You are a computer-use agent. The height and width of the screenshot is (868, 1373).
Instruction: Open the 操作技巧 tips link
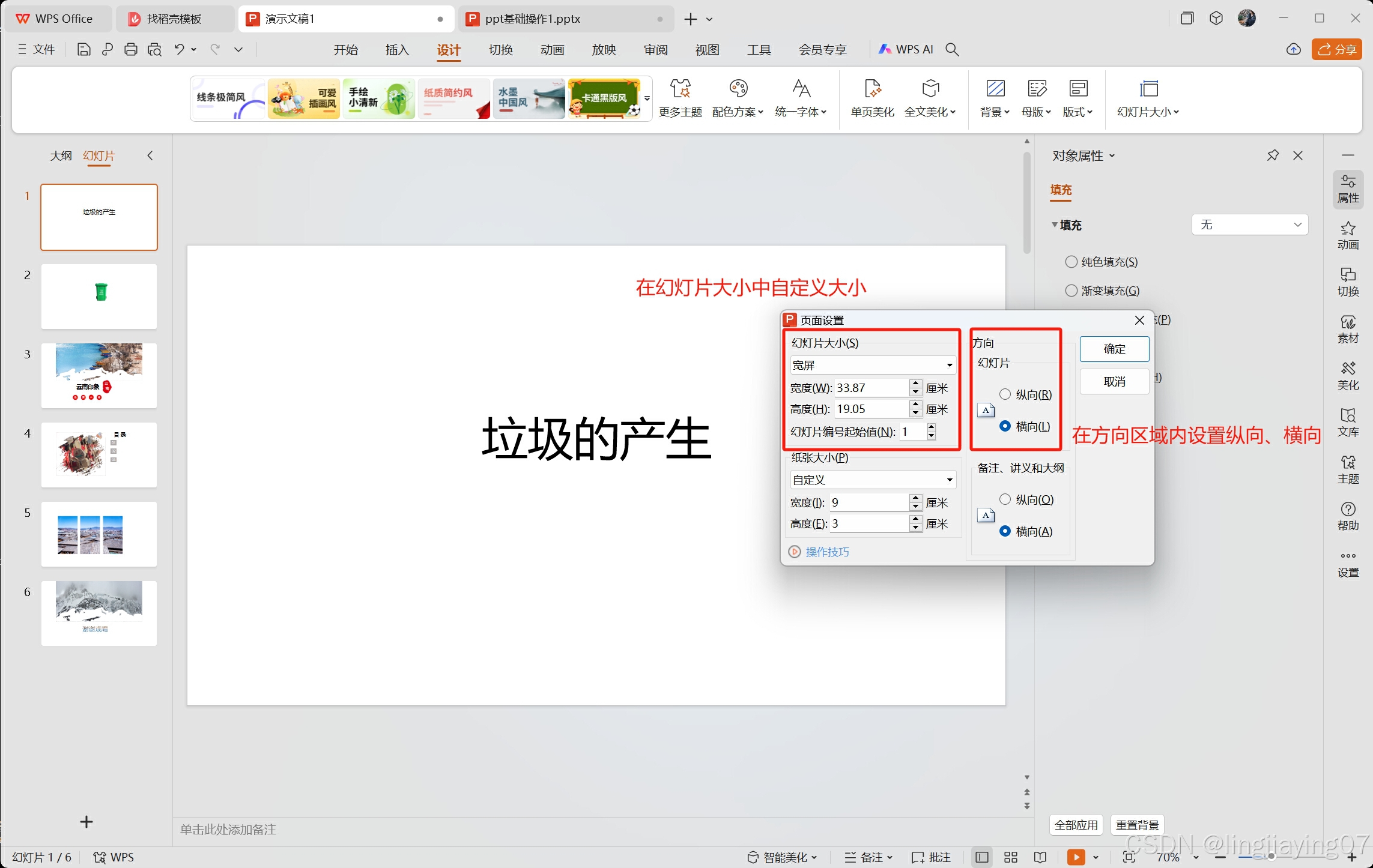pyautogui.click(x=826, y=552)
